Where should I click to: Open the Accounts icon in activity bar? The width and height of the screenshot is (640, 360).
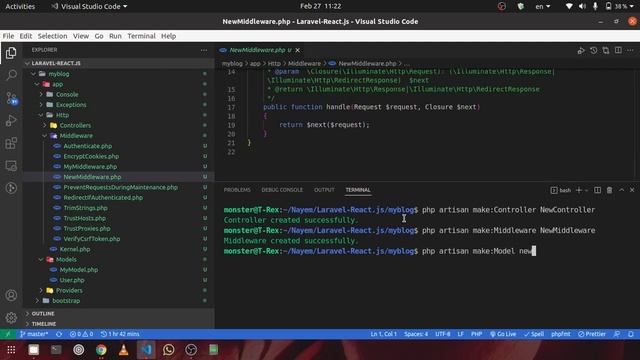pos(11,295)
